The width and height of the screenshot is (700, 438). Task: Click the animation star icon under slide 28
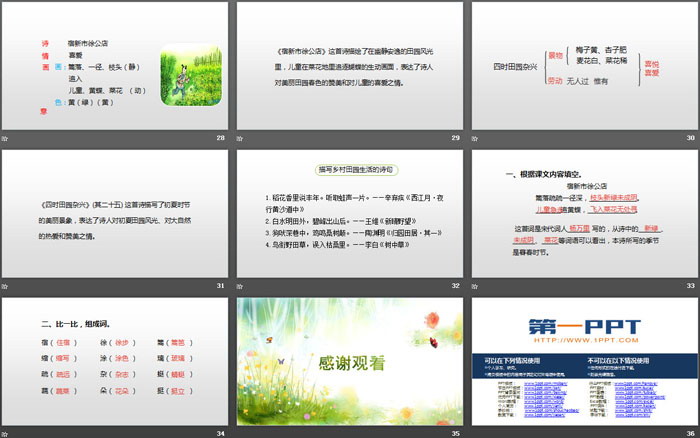[x=5, y=137]
